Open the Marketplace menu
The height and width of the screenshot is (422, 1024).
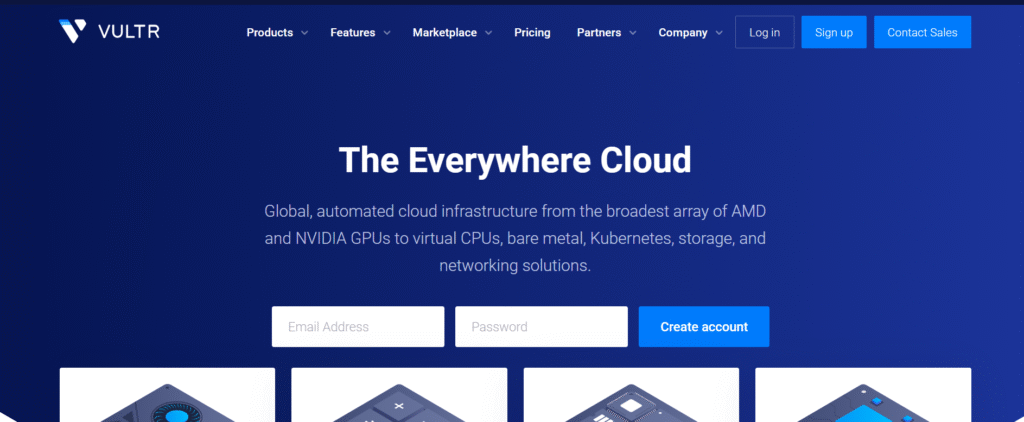(444, 32)
